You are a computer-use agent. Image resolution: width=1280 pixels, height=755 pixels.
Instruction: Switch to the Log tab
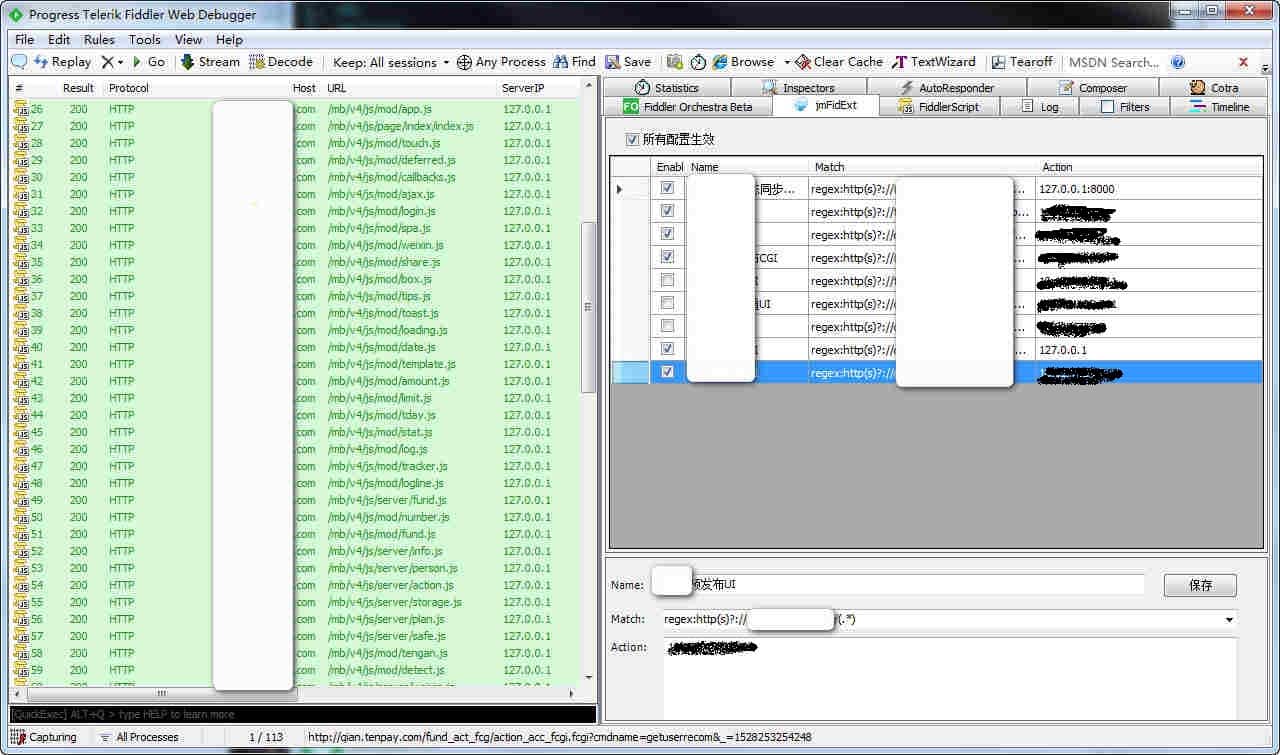(1039, 107)
